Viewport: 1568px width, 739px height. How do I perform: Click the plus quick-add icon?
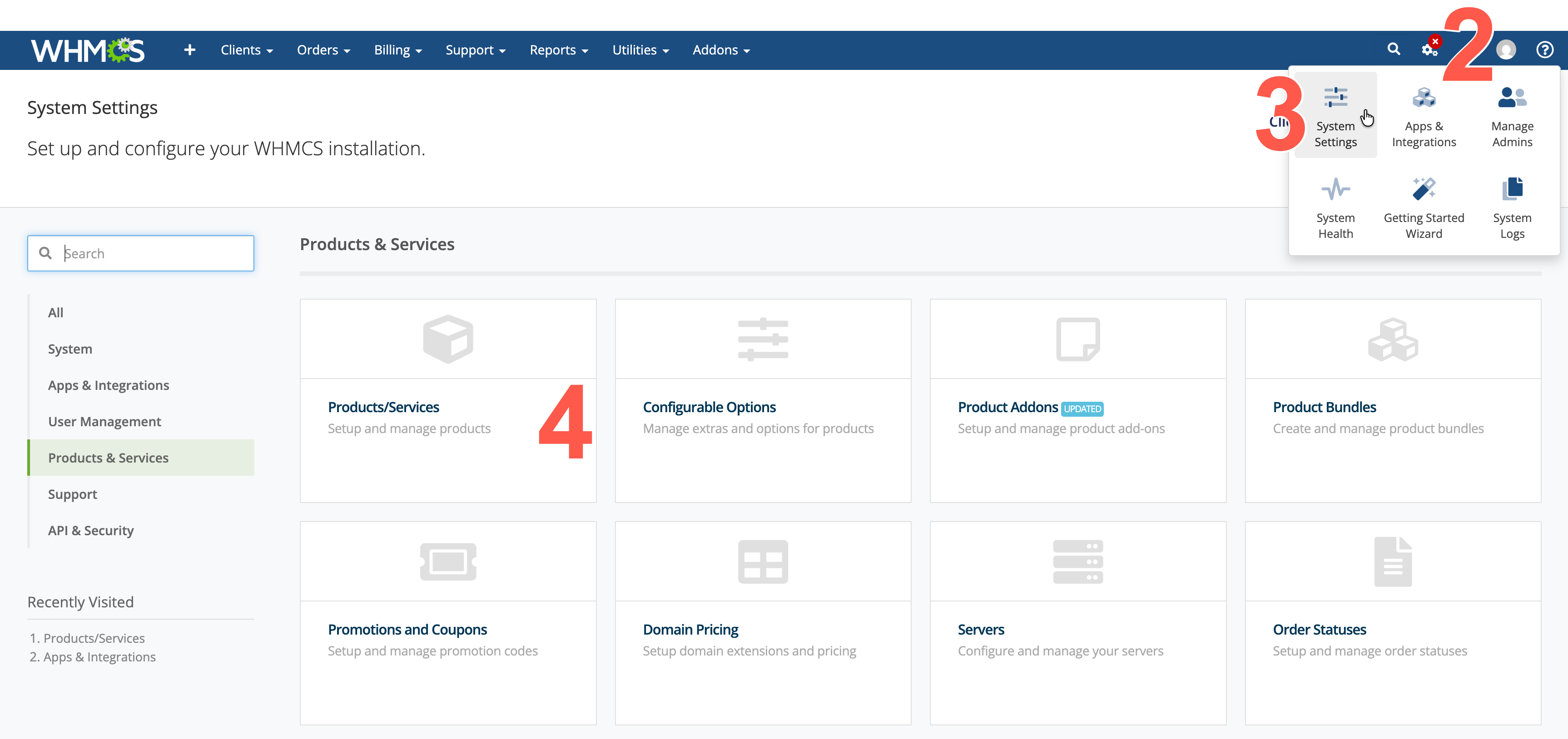pos(189,50)
